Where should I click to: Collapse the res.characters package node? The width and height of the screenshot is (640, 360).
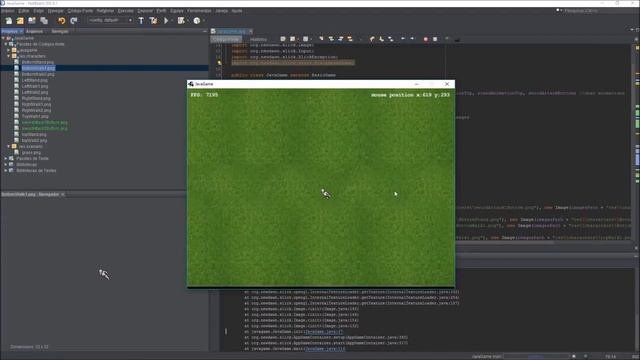tap(8, 56)
